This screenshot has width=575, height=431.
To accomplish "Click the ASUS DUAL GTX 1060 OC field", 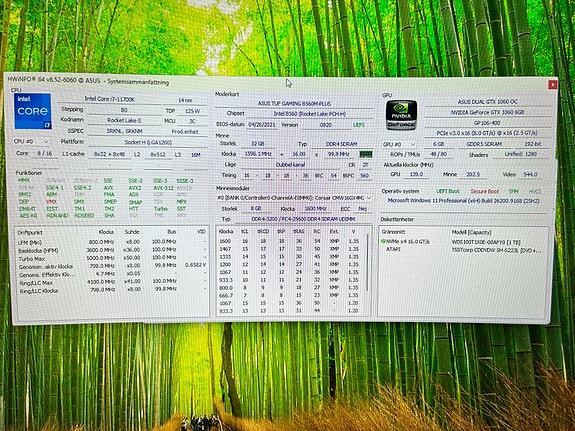I will [488, 102].
